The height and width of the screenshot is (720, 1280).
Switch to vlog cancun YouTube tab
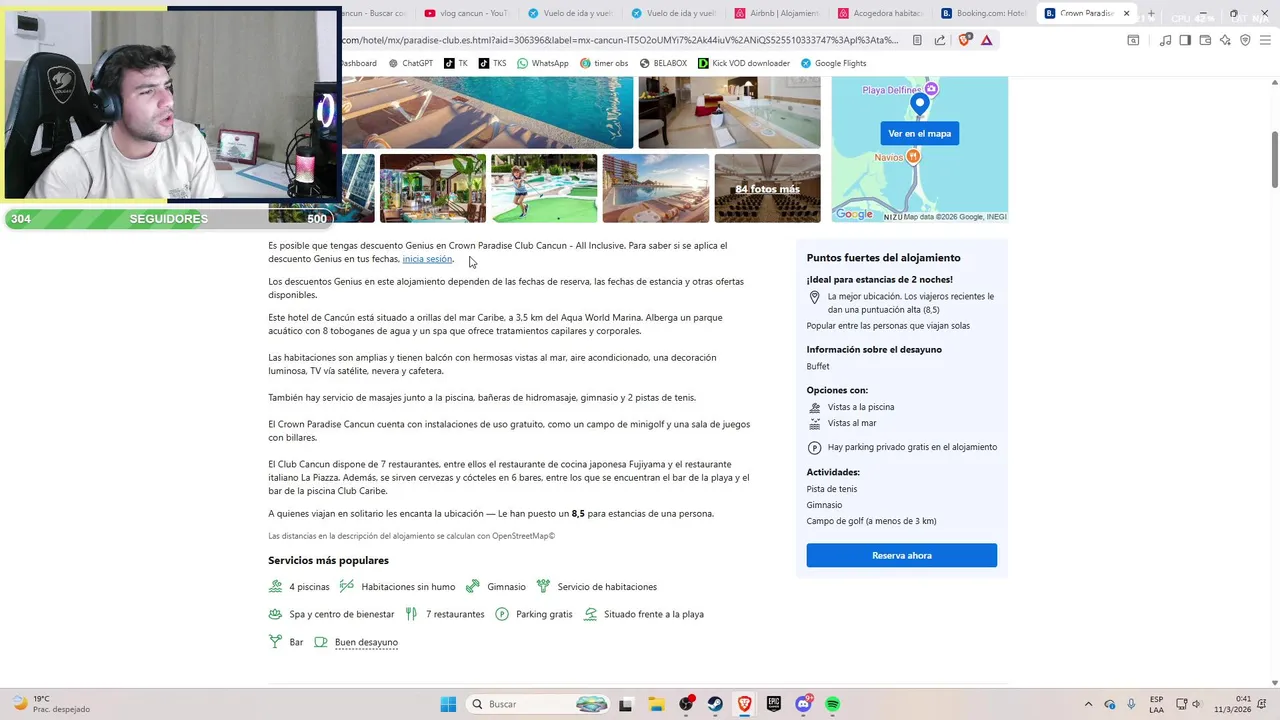466,13
